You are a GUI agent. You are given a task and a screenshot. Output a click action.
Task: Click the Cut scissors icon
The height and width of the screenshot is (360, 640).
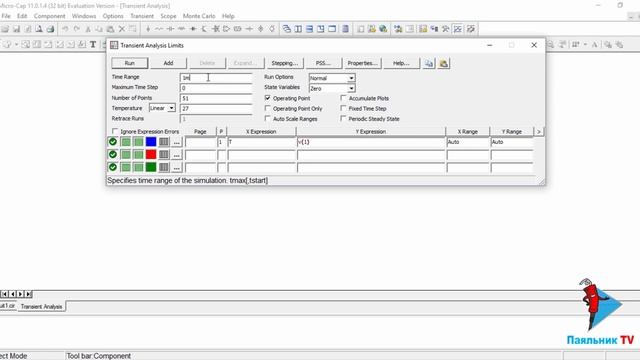88,29
